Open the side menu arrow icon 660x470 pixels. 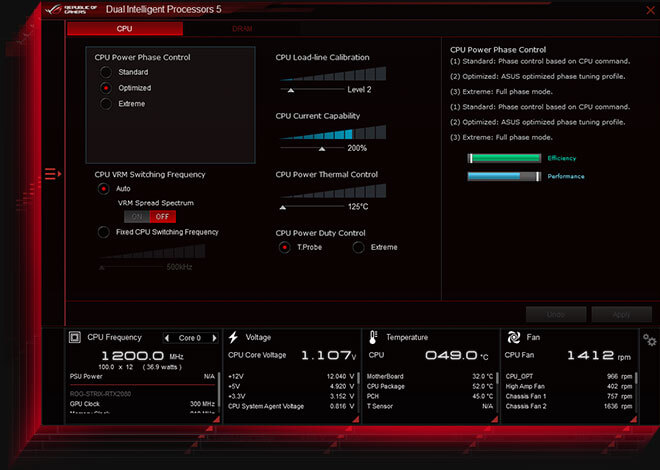click(x=53, y=174)
